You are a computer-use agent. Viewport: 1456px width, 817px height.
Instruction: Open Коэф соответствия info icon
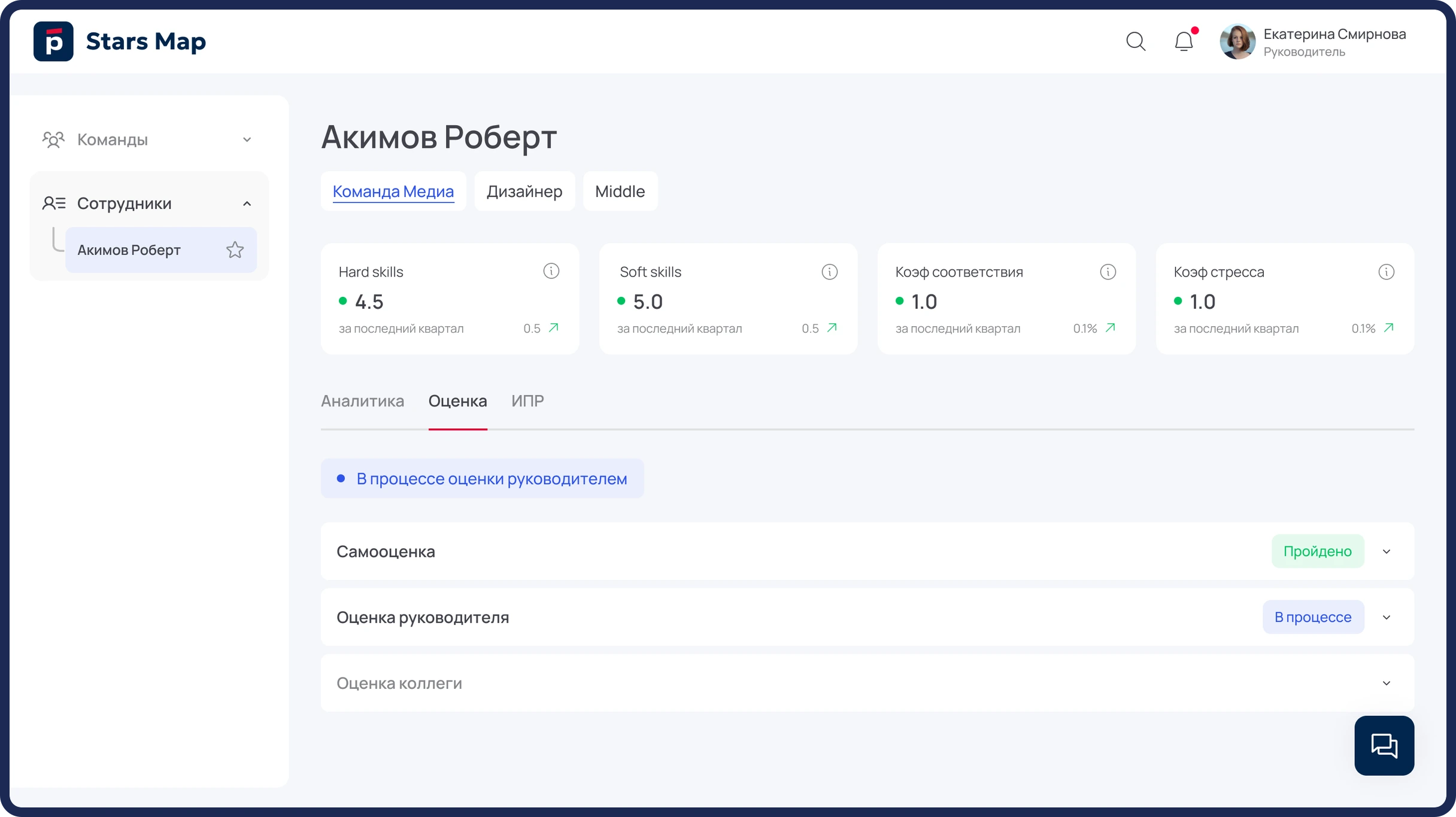point(1108,272)
